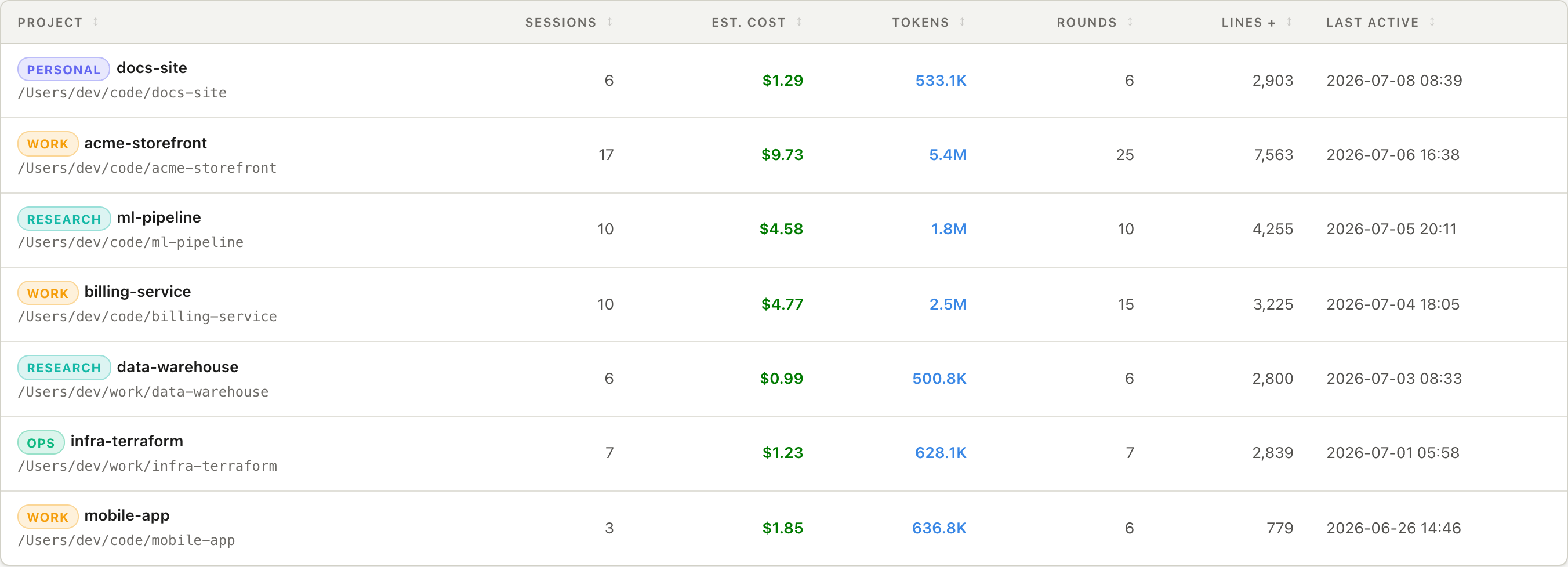The height and width of the screenshot is (567, 1568).
Task: Click the 2026-07-04 18:05 timestamp
Action: tap(1393, 304)
